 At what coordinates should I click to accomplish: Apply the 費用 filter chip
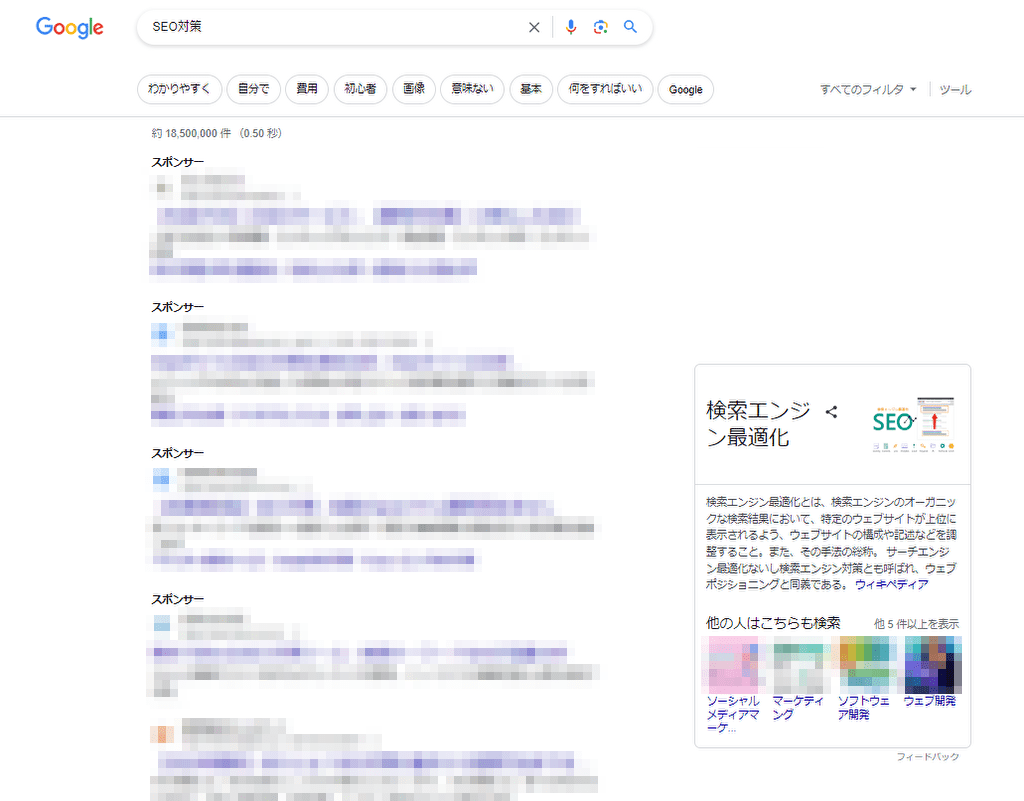[x=306, y=90]
